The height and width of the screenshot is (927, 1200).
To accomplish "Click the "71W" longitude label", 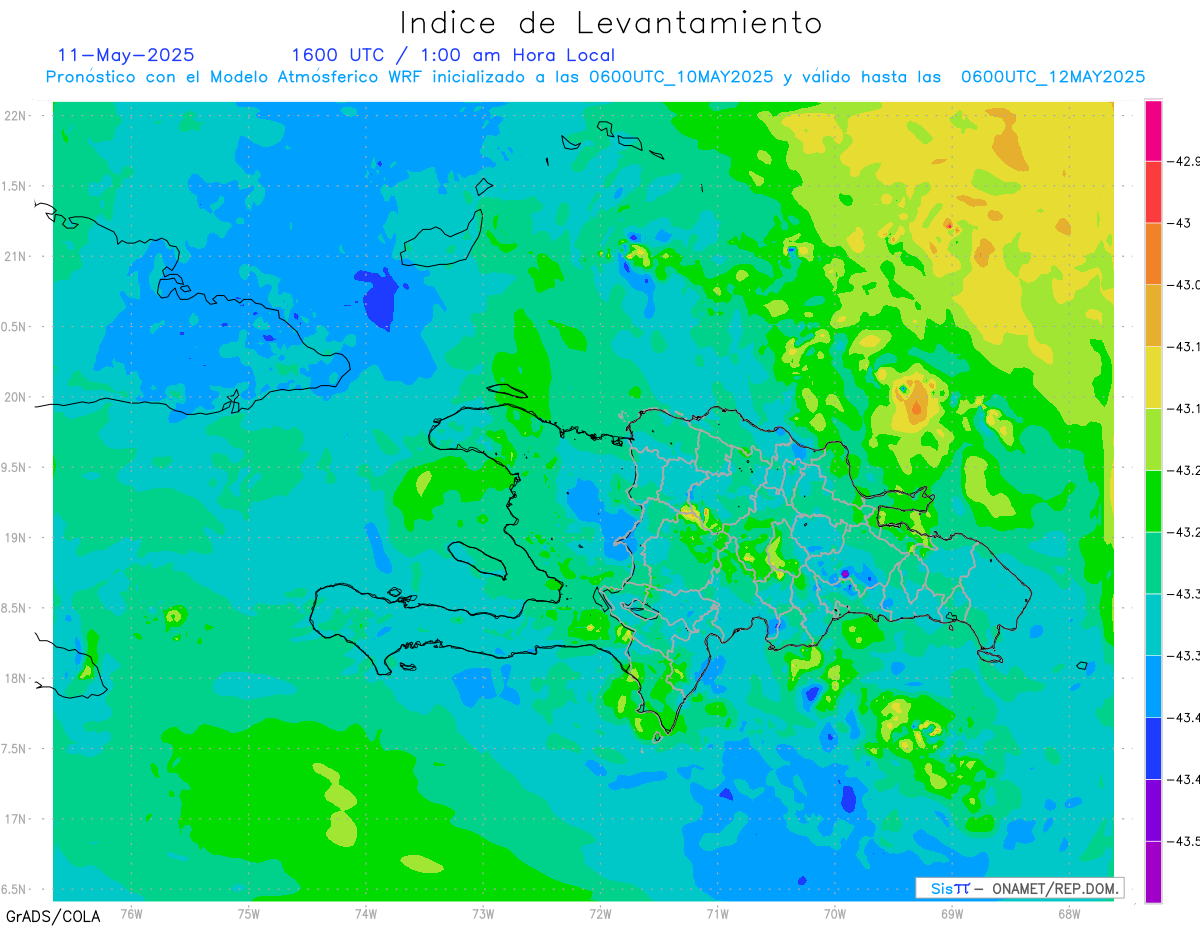I will [718, 913].
